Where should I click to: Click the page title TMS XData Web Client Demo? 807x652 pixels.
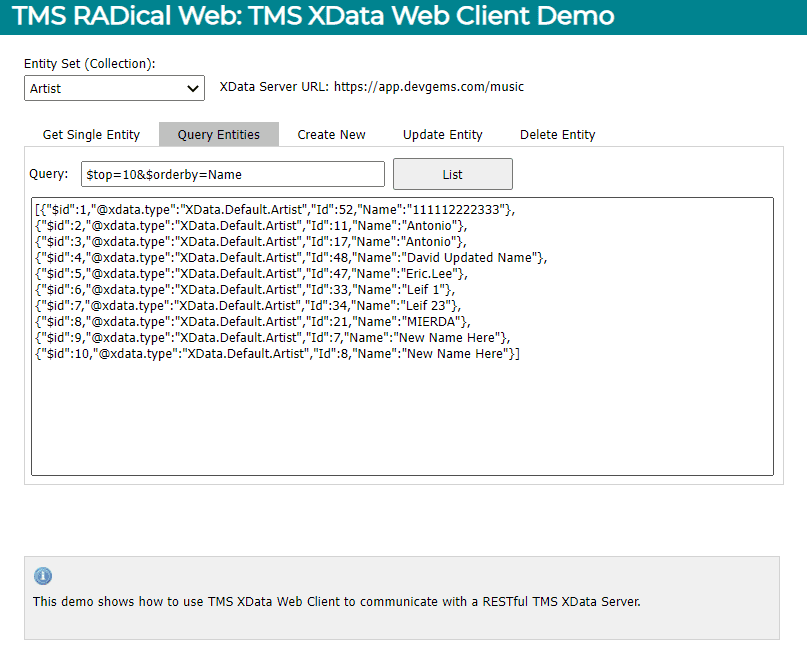coord(313,15)
